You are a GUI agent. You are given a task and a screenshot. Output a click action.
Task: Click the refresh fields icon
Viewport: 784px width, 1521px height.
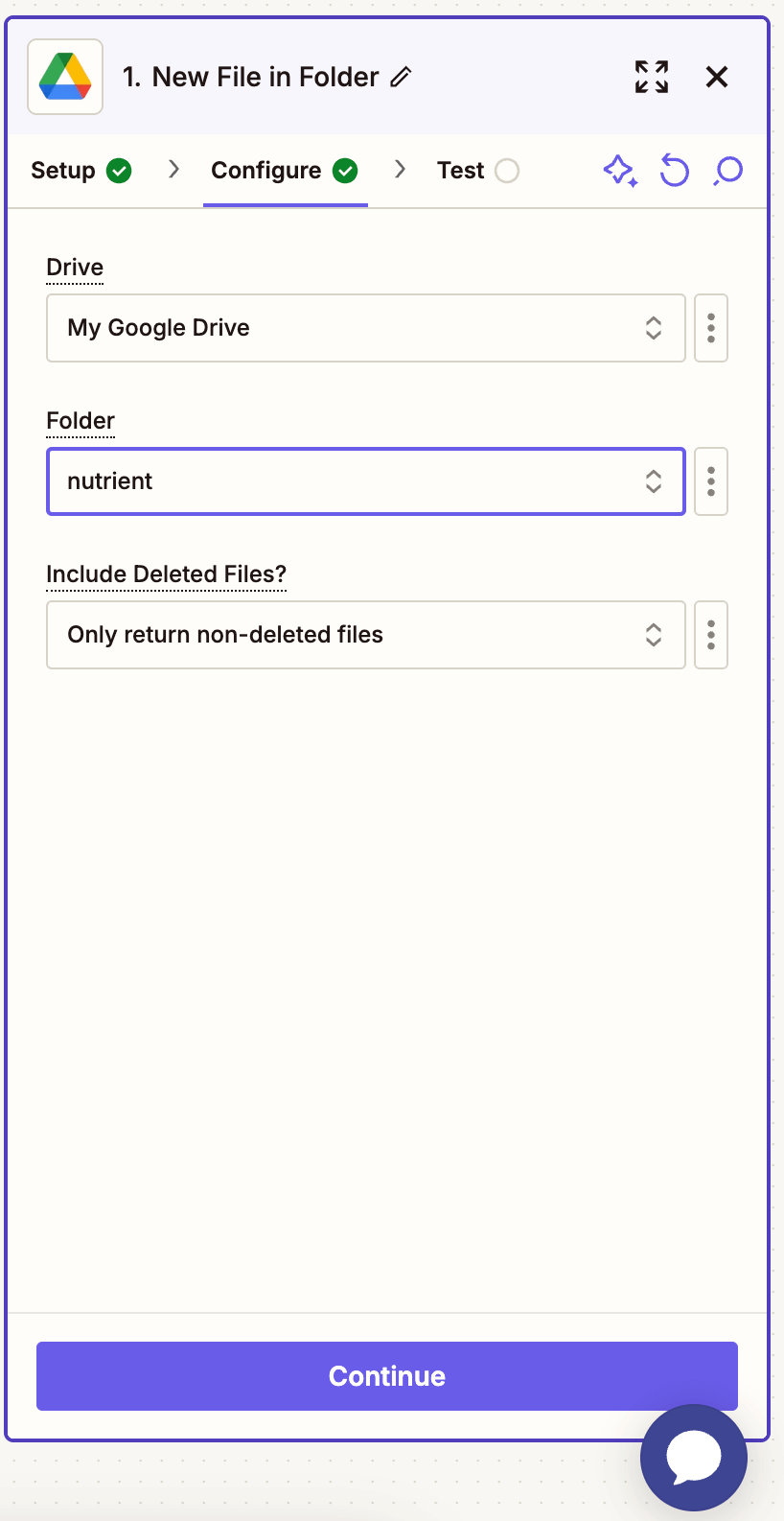(674, 170)
